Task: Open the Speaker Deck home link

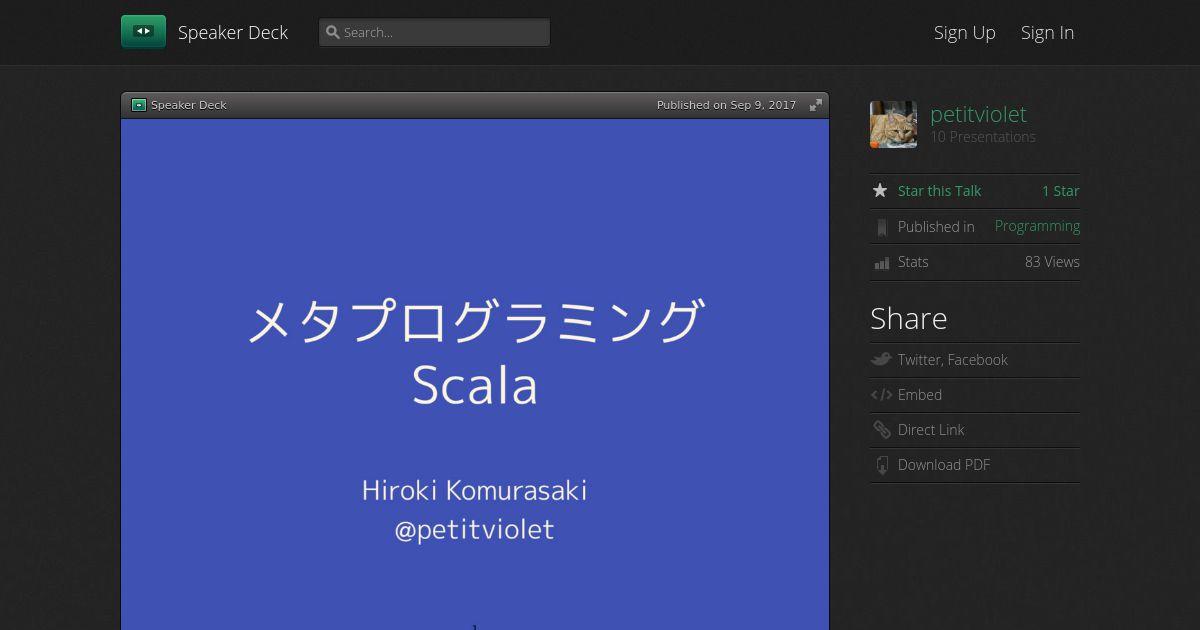Action: (233, 32)
